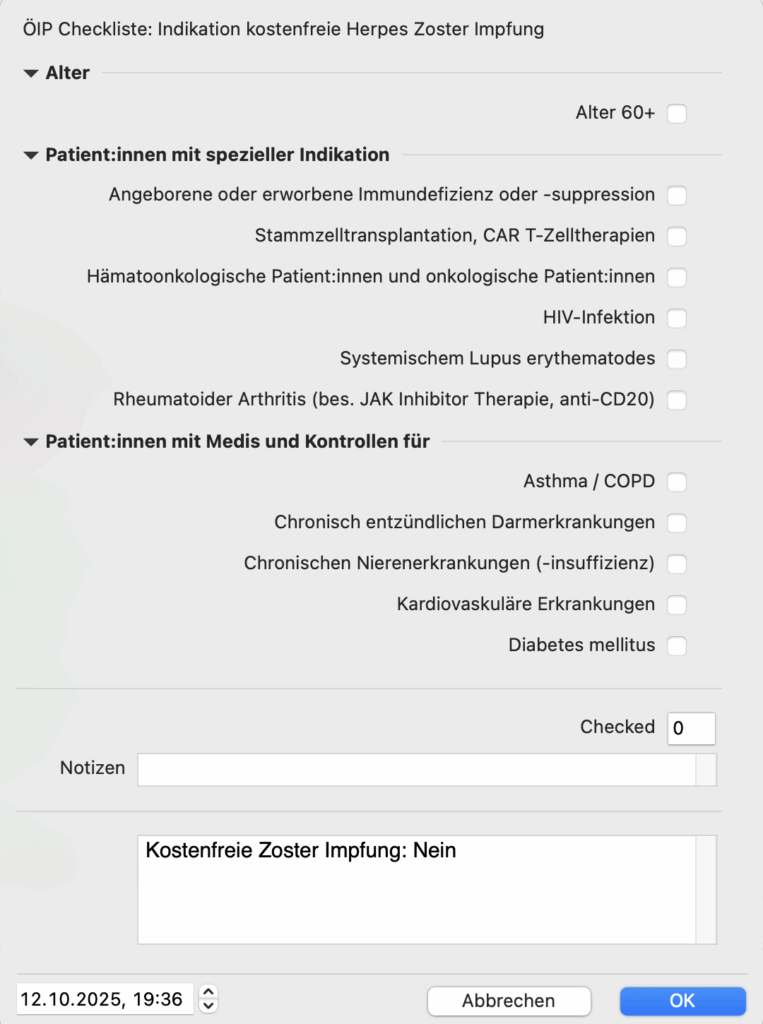This screenshot has width=763, height=1024.
Task: Click the Checked count field
Action: (x=691, y=728)
